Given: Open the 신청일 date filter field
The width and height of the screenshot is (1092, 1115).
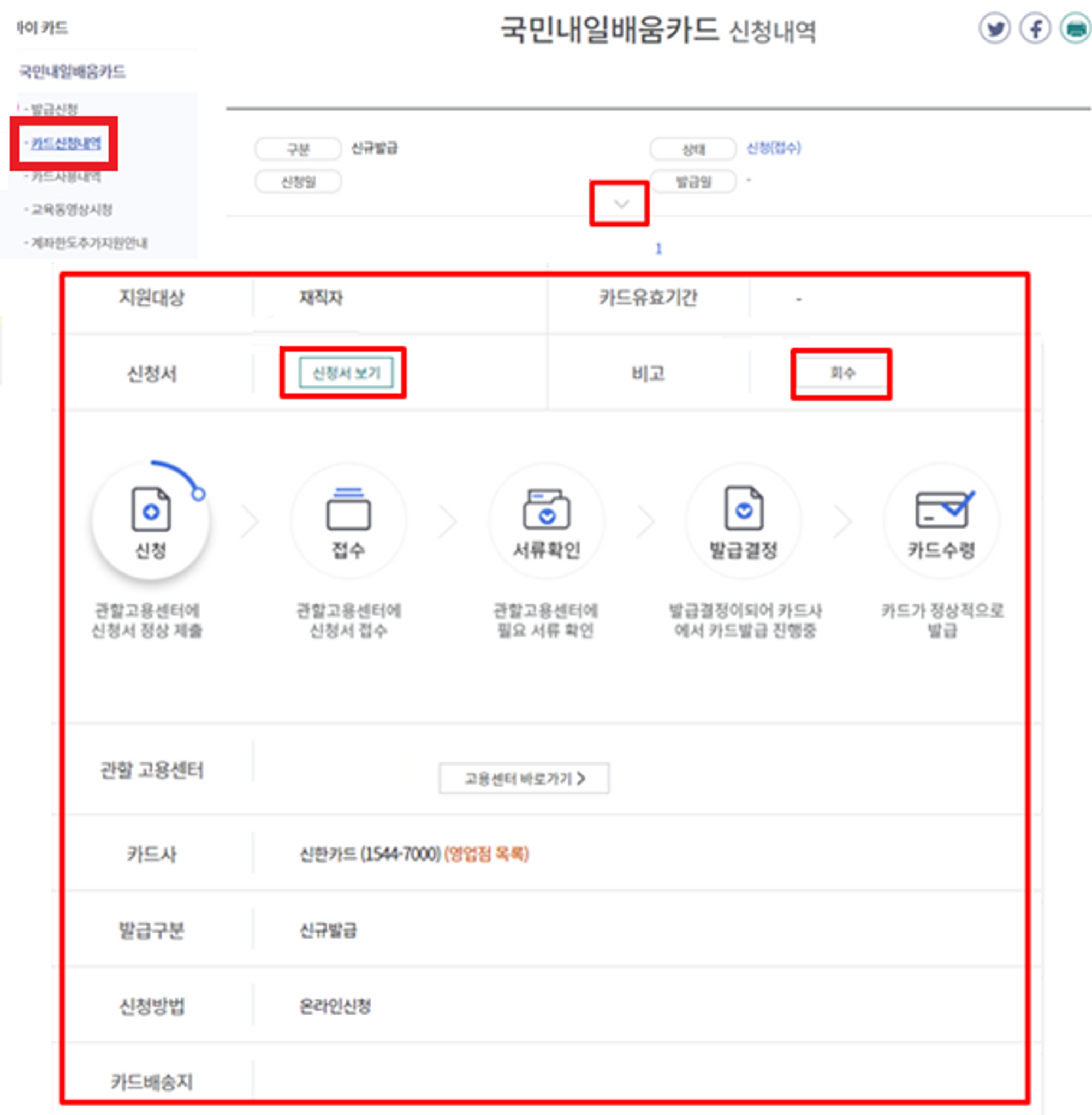Looking at the screenshot, I should (x=299, y=182).
